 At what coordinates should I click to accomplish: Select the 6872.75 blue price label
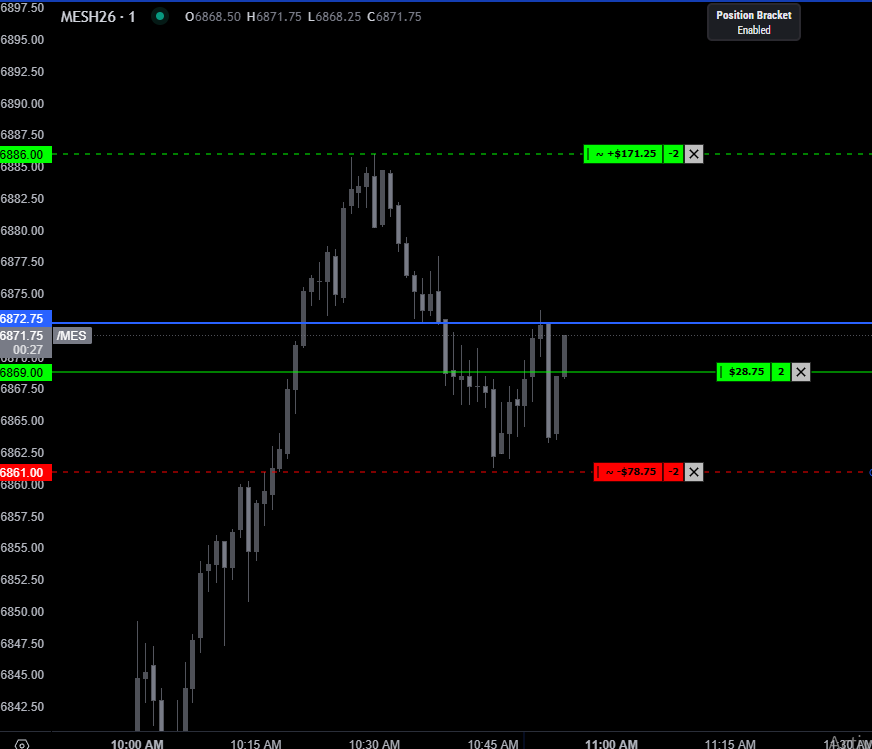pyautogui.click(x=26, y=319)
